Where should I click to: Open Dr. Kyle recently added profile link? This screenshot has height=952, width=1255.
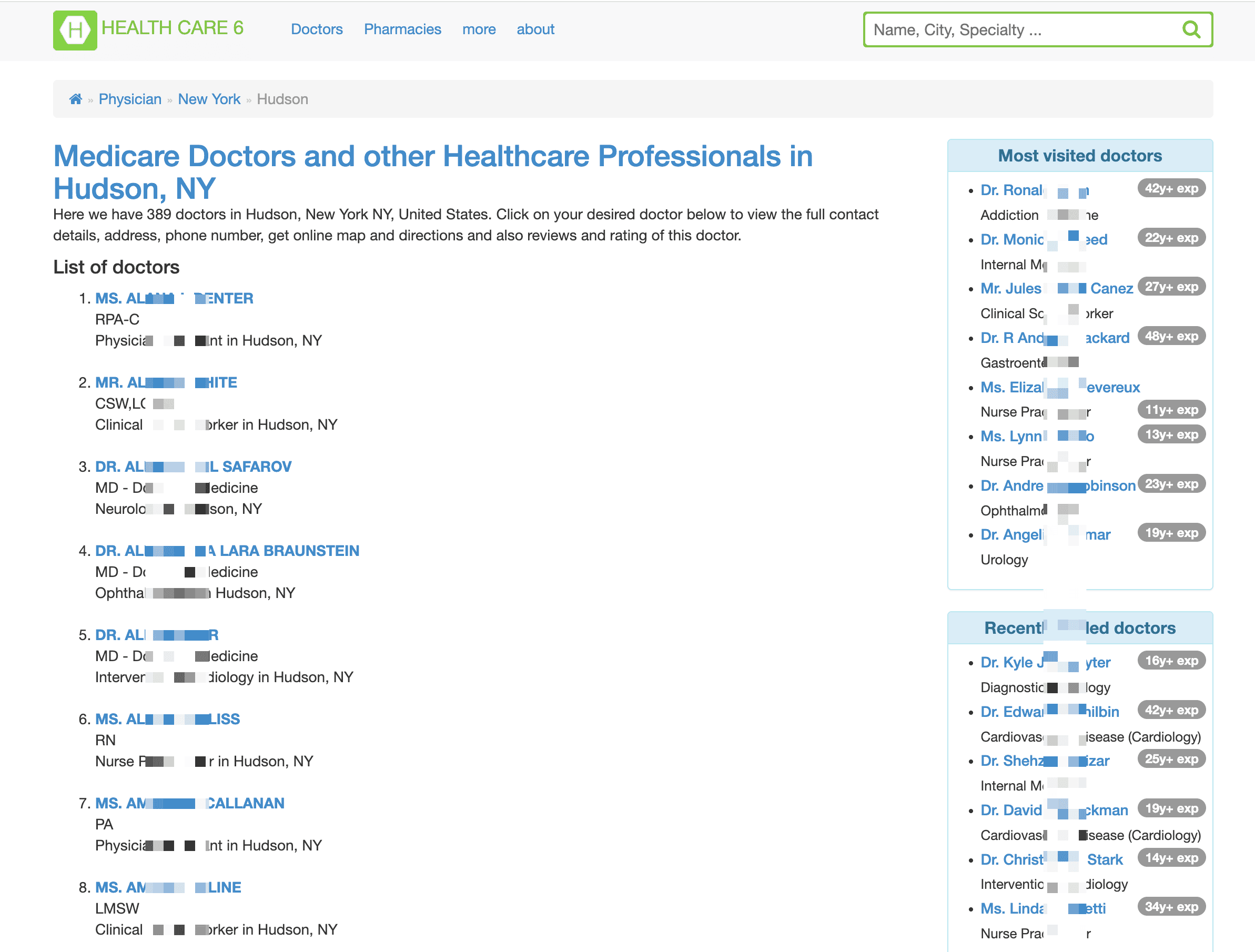click(1045, 662)
